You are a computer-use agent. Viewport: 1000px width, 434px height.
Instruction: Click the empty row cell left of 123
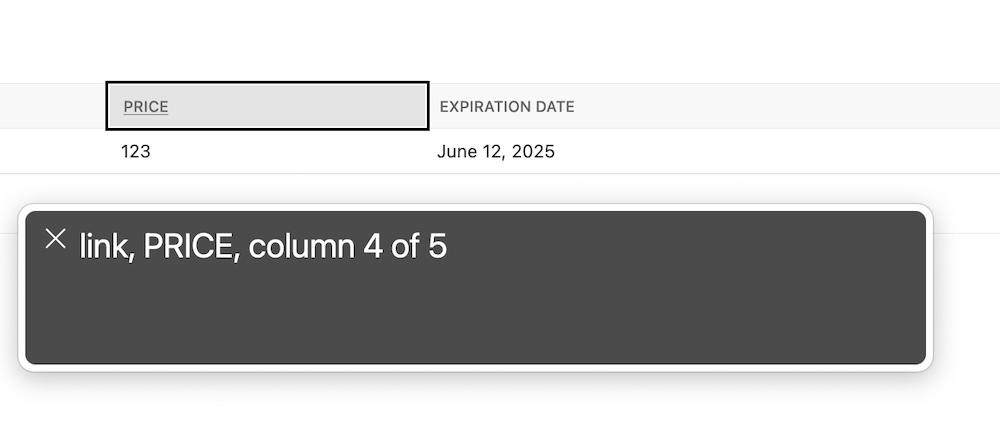pos(52,152)
